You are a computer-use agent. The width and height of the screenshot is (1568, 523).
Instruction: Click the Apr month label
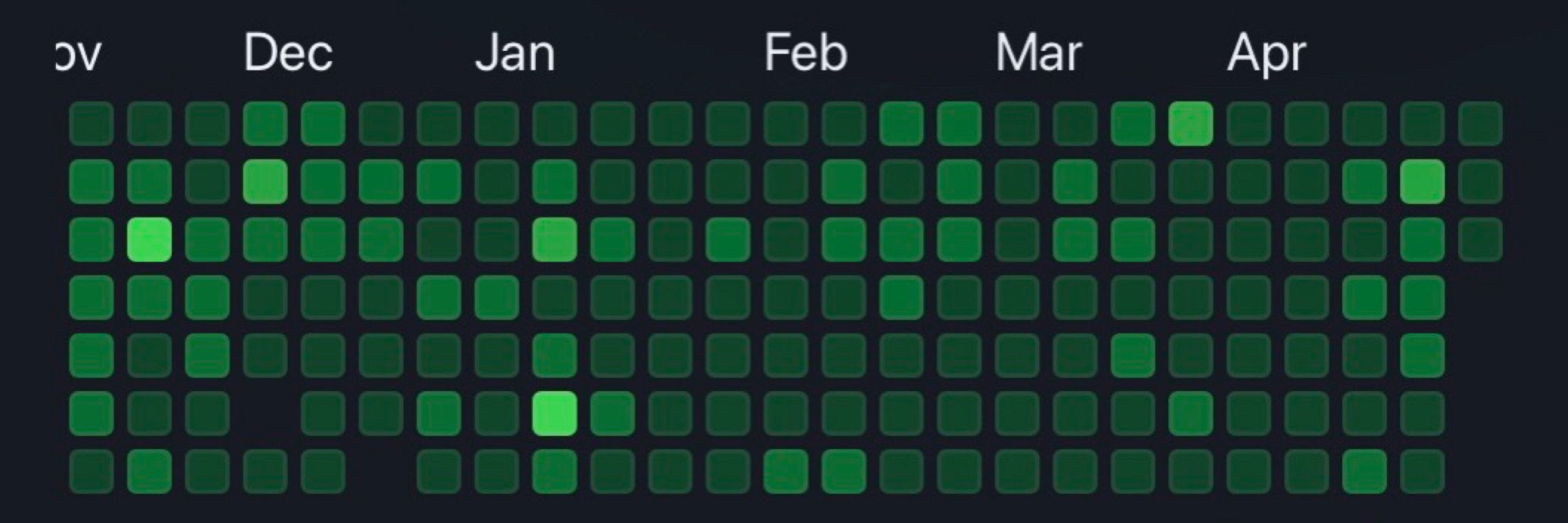tap(1266, 54)
